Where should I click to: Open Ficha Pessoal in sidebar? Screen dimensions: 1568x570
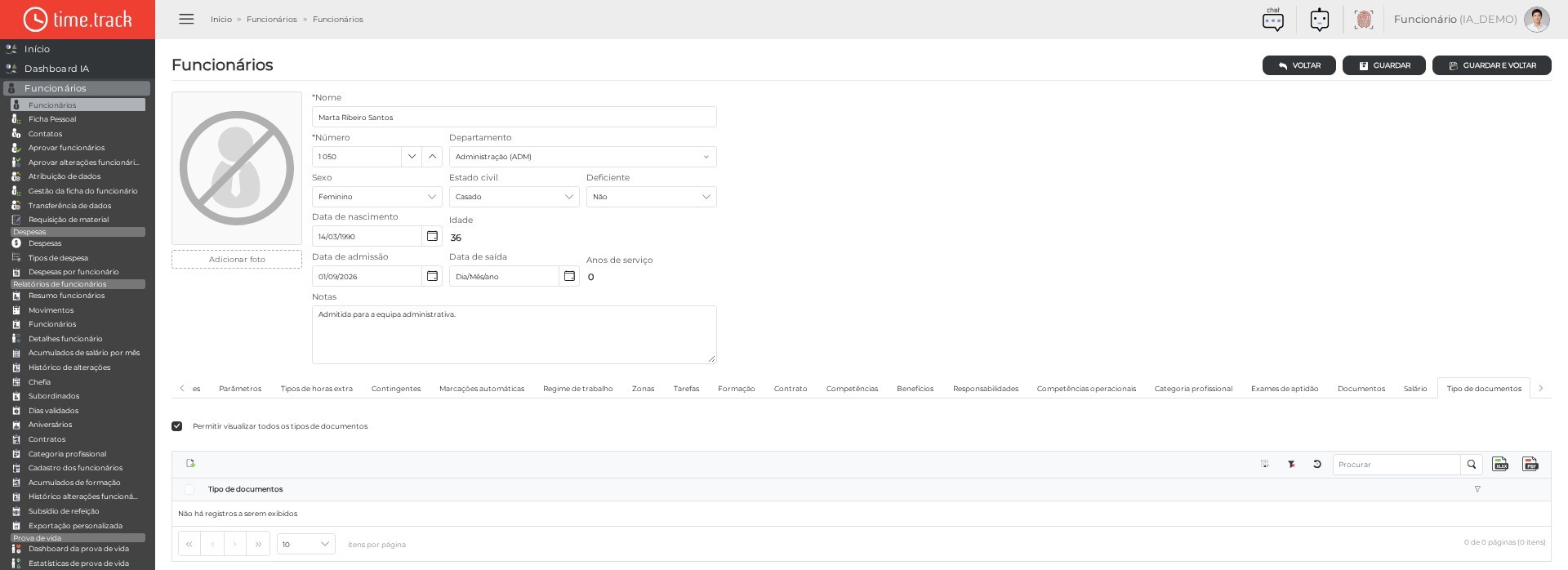pos(52,119)
